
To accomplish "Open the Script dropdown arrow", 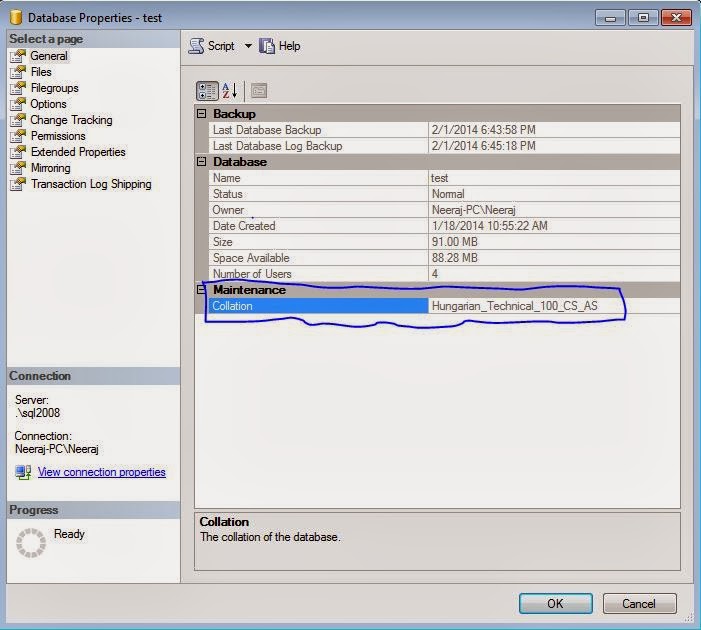I will pyautogui.click(x=248, y=46).
